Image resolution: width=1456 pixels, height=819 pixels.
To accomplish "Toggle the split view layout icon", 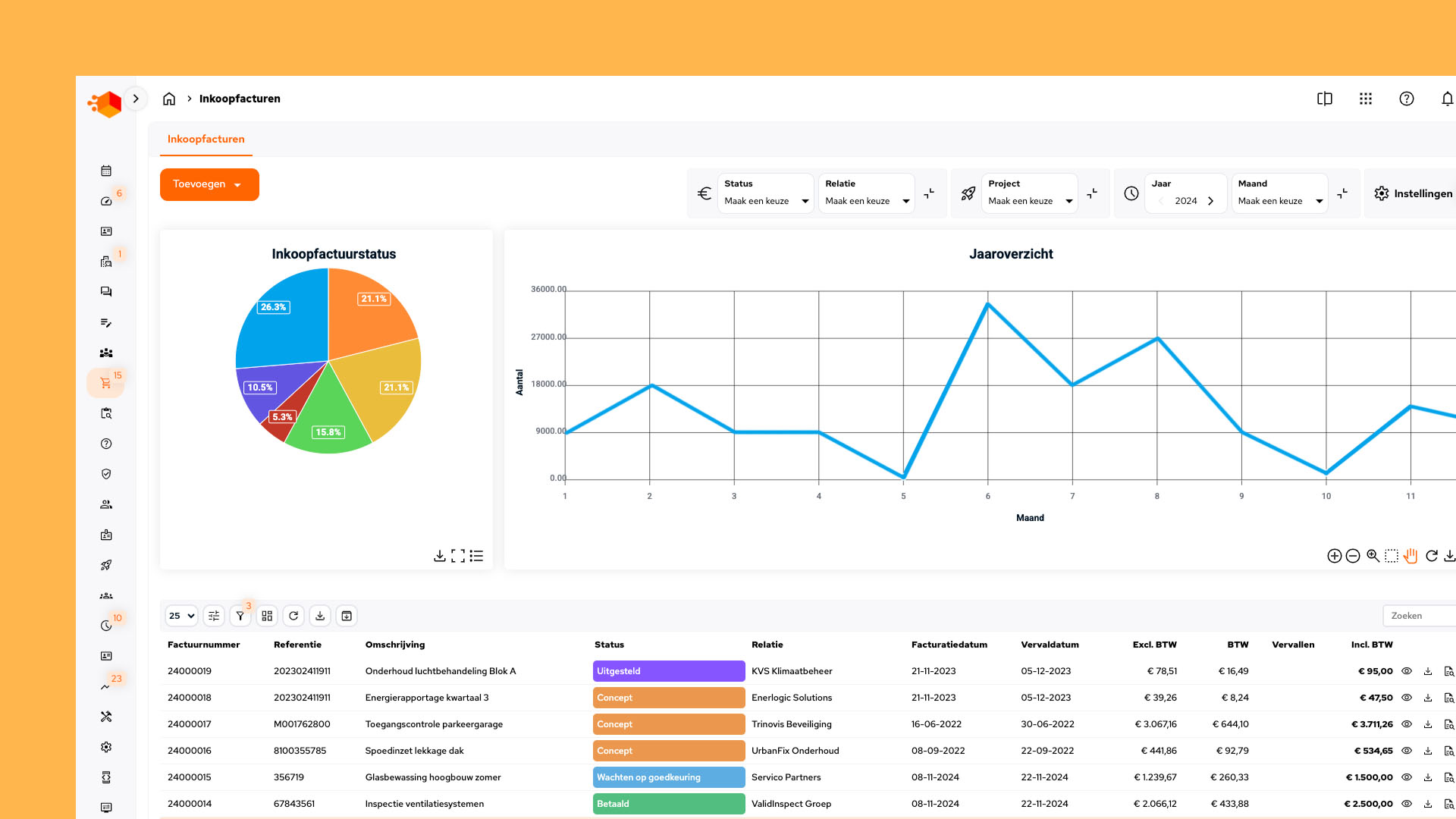I will click(x=1325, y=99).
